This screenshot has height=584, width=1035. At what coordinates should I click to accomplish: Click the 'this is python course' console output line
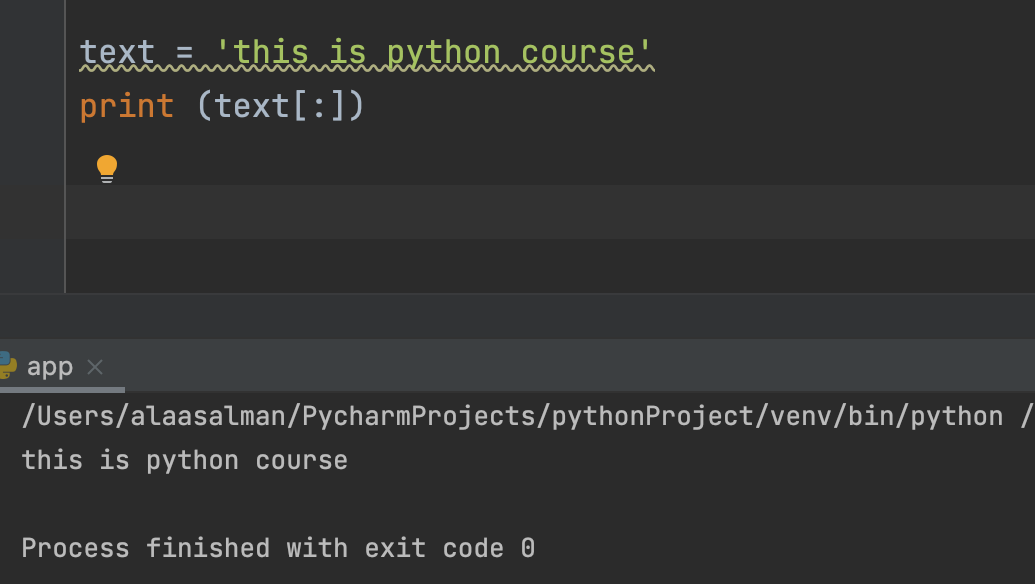point(185,461)
